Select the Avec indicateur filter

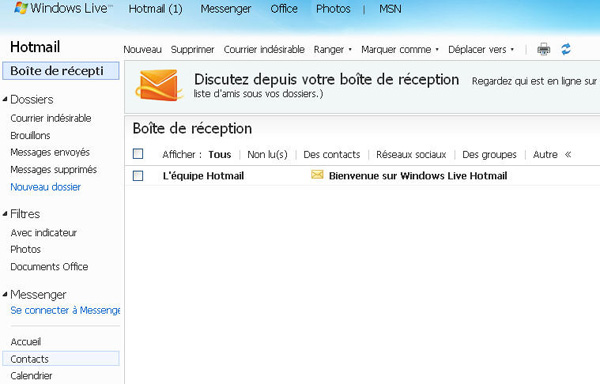point(44,233)
